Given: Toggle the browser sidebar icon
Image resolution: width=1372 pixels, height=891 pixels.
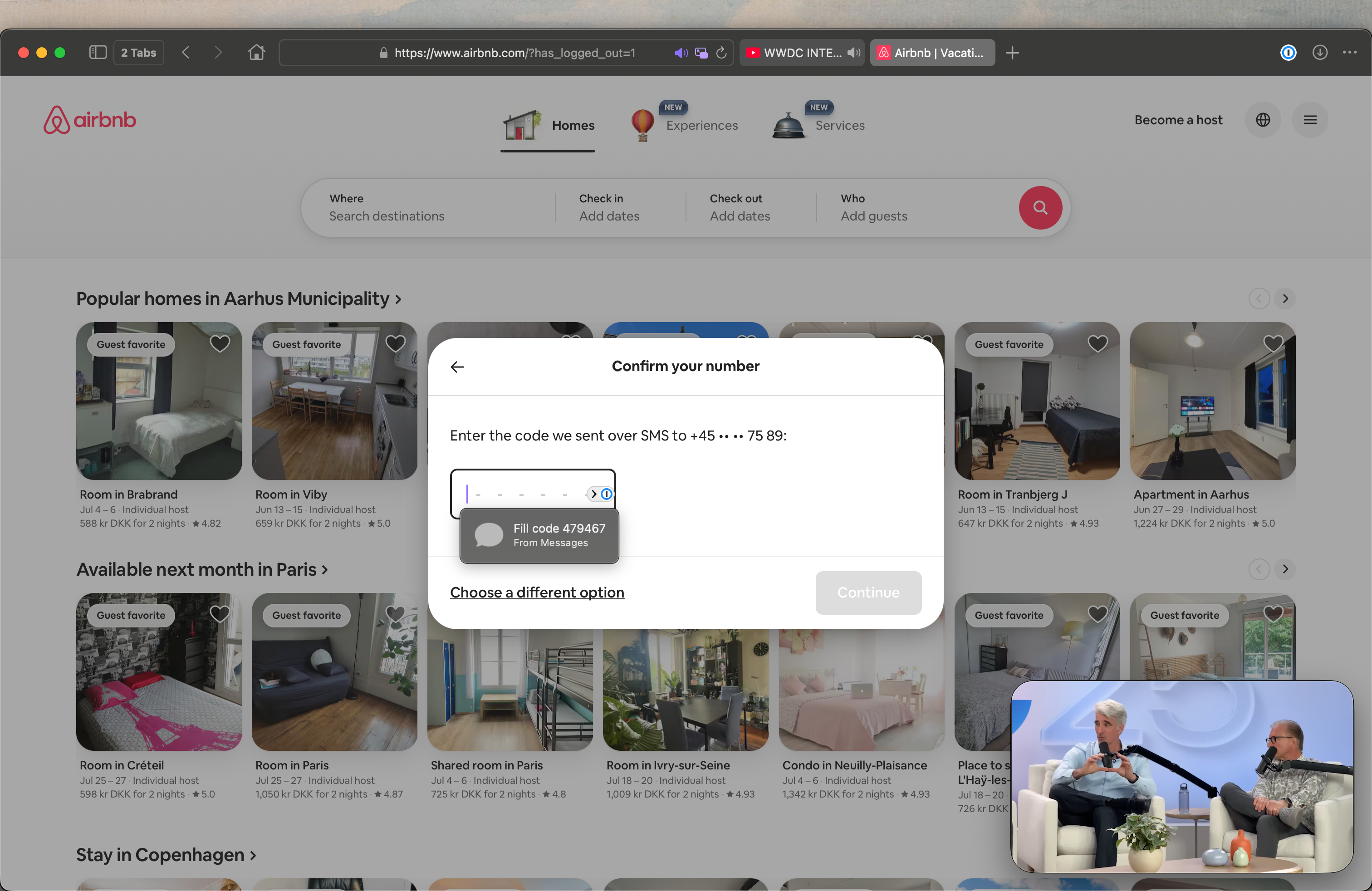Looking at the screenshot, I should click(x=98, y=53).
